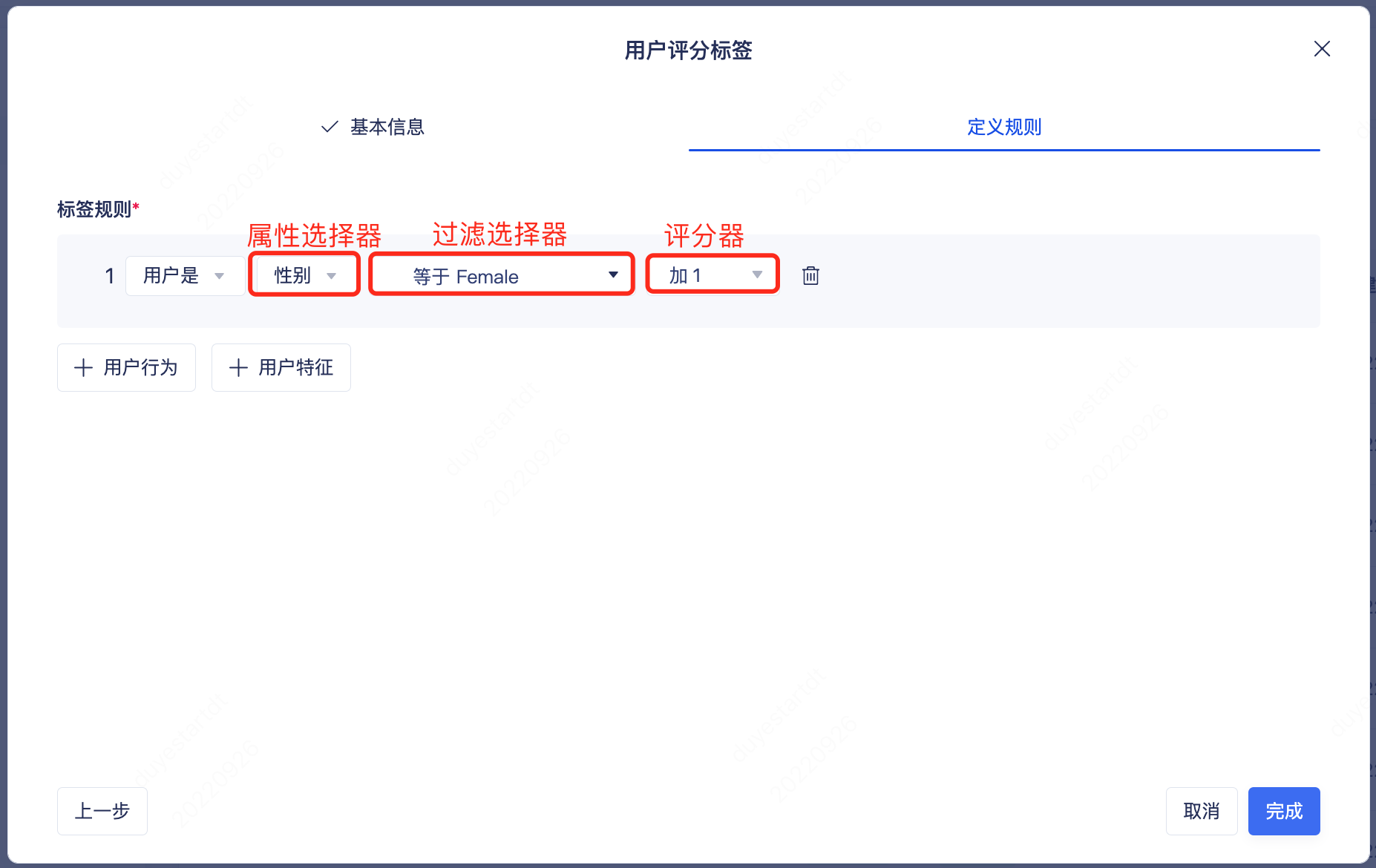
Task: Open the 性别 attribute selector
Action: [x=304, y=275]
